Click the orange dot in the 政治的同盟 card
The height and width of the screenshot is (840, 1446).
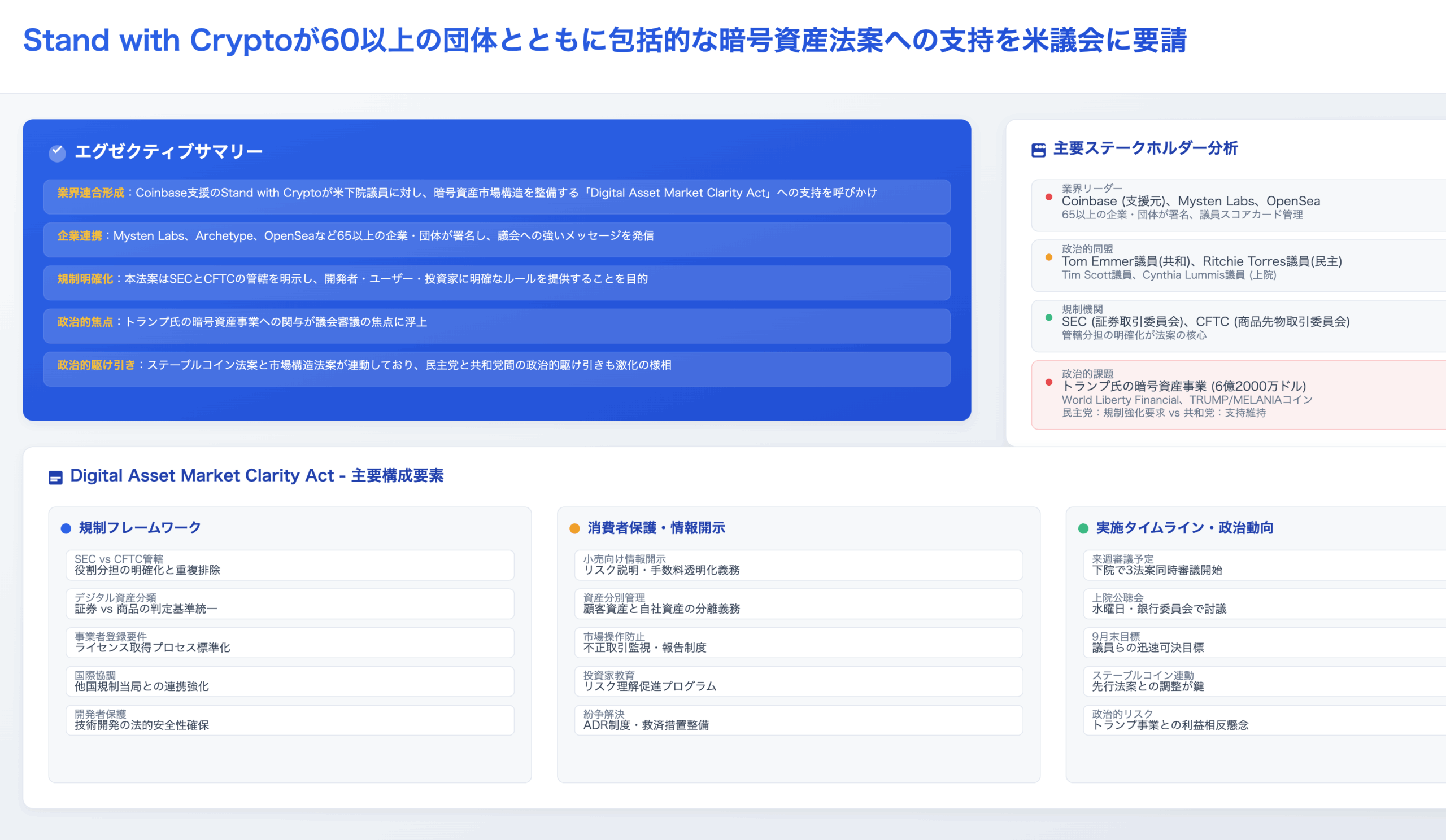pos(1049,257)
